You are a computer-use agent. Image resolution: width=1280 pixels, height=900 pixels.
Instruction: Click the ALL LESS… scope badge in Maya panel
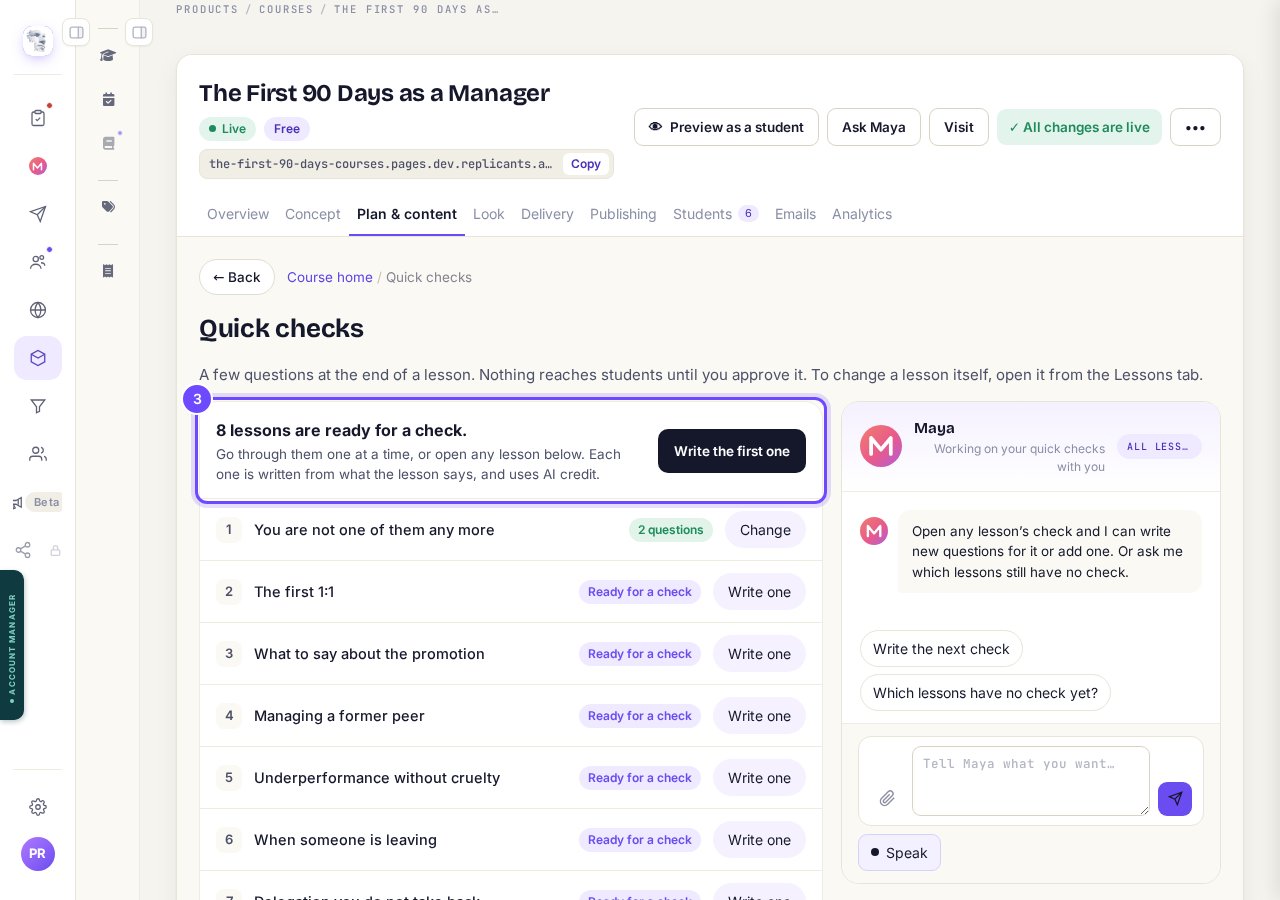point(1159,447)
